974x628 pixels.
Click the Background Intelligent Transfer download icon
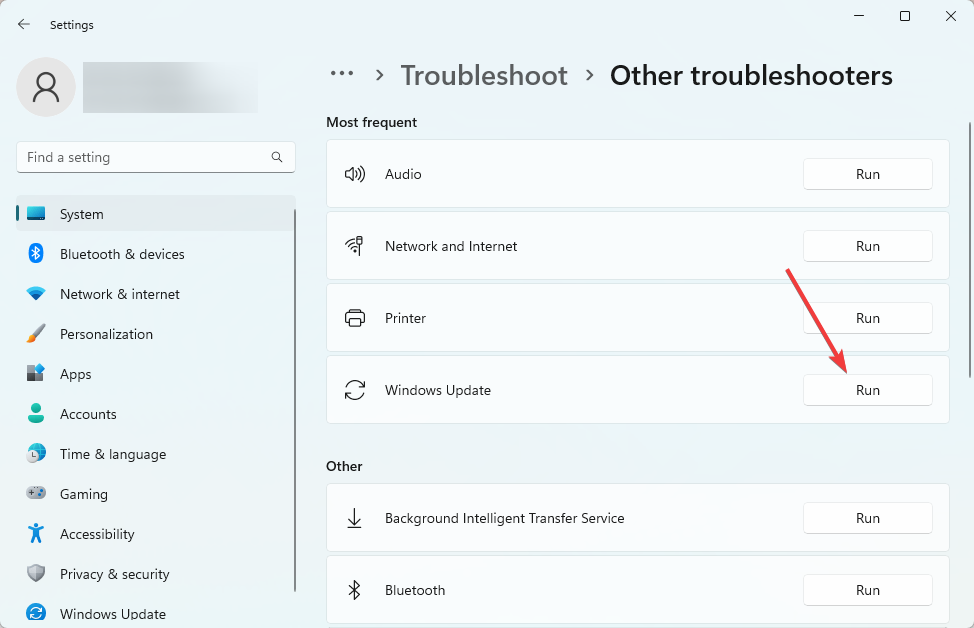pos(355,518)
